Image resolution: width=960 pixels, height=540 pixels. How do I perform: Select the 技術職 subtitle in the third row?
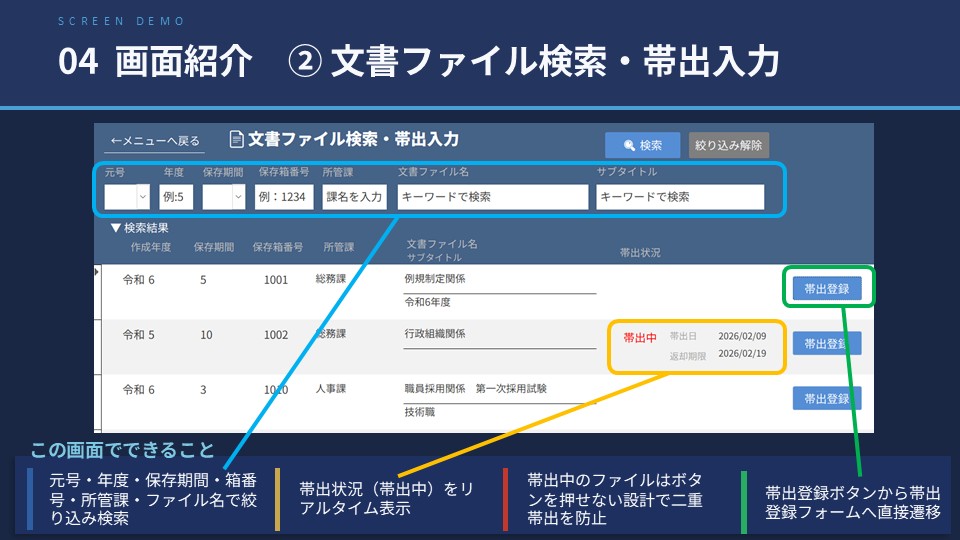[418, 411]
